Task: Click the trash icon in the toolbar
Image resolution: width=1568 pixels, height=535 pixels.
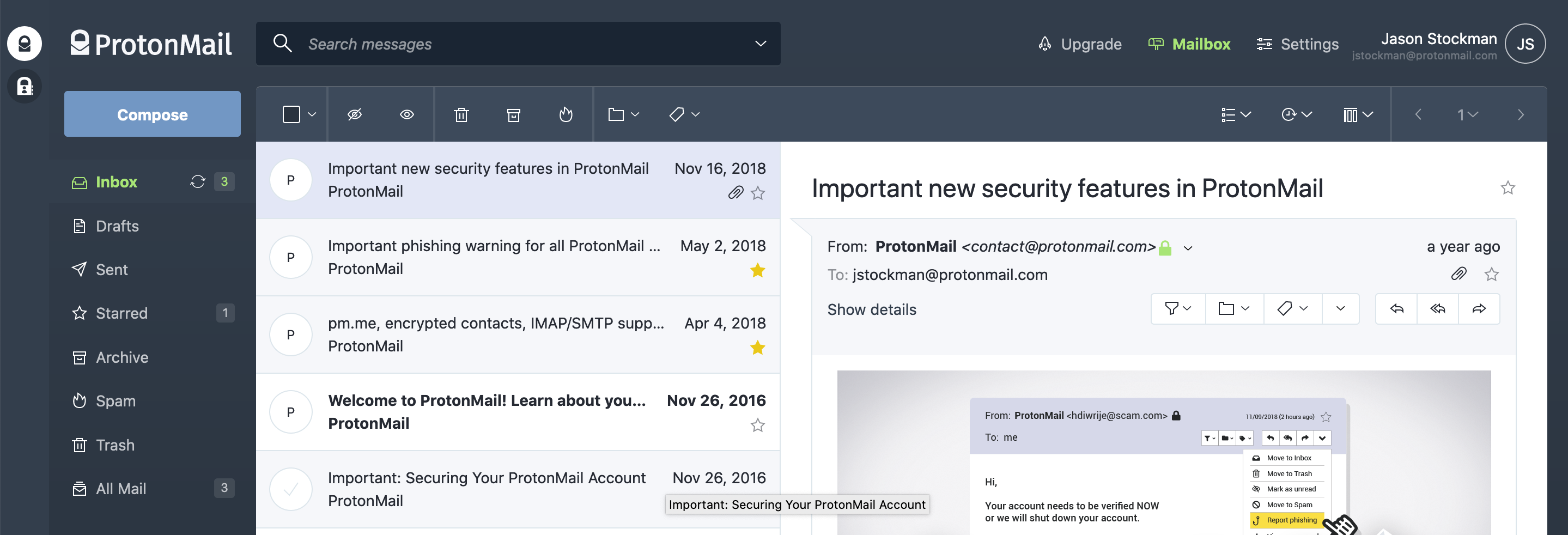Action: 461,114
